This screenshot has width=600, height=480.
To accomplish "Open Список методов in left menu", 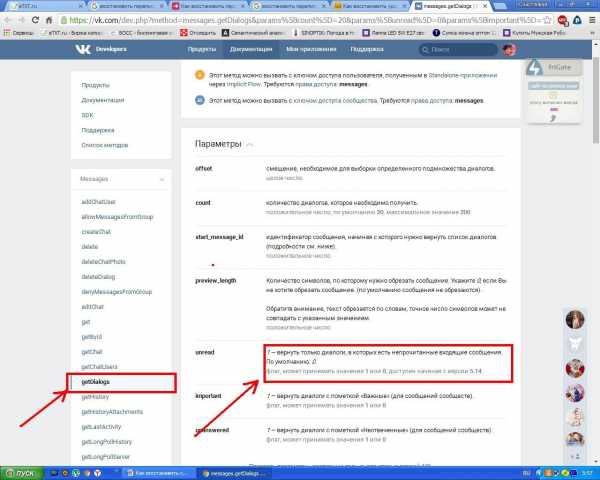I will (104, 145).
